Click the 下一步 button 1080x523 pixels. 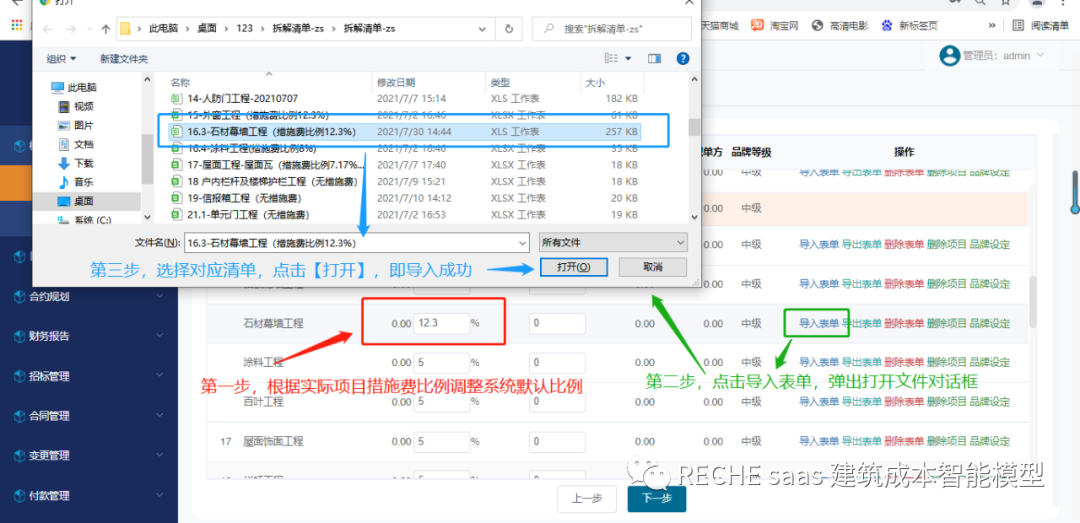(656, 498)
